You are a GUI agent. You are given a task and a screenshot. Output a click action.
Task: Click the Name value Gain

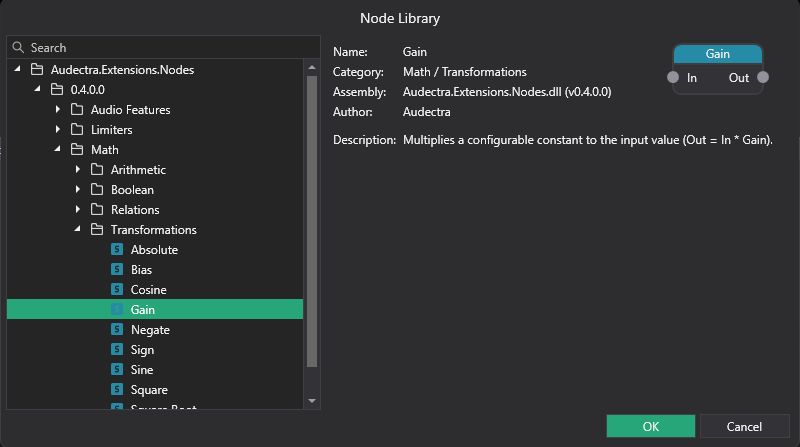tap(415, 52)
